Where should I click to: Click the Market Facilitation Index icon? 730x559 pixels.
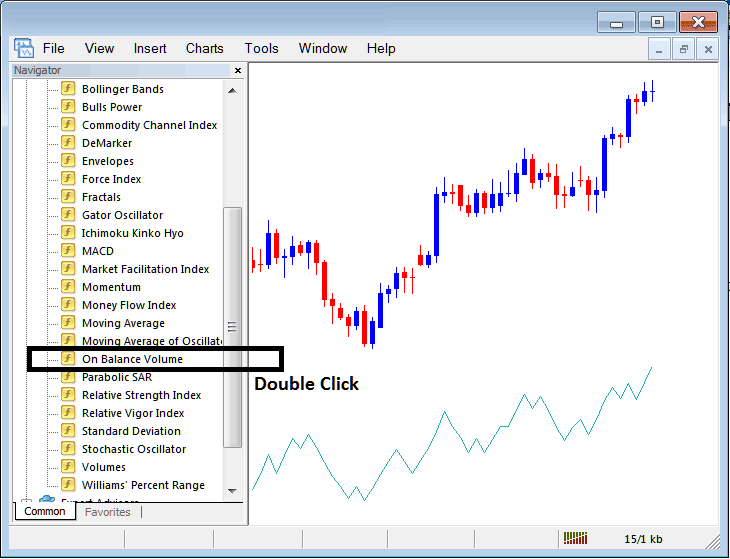[x=68, y=269]
